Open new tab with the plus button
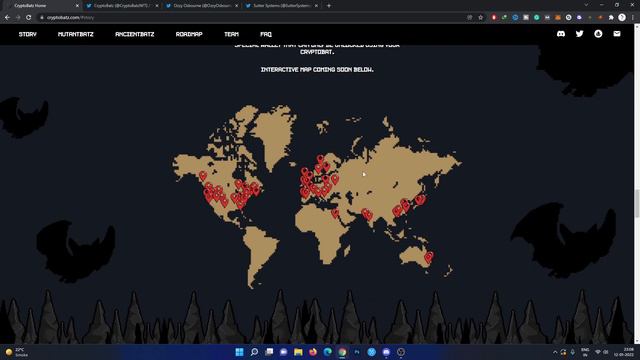Image resolution: width=640 pixels, height=360 pixels. (x=329, y=6)
